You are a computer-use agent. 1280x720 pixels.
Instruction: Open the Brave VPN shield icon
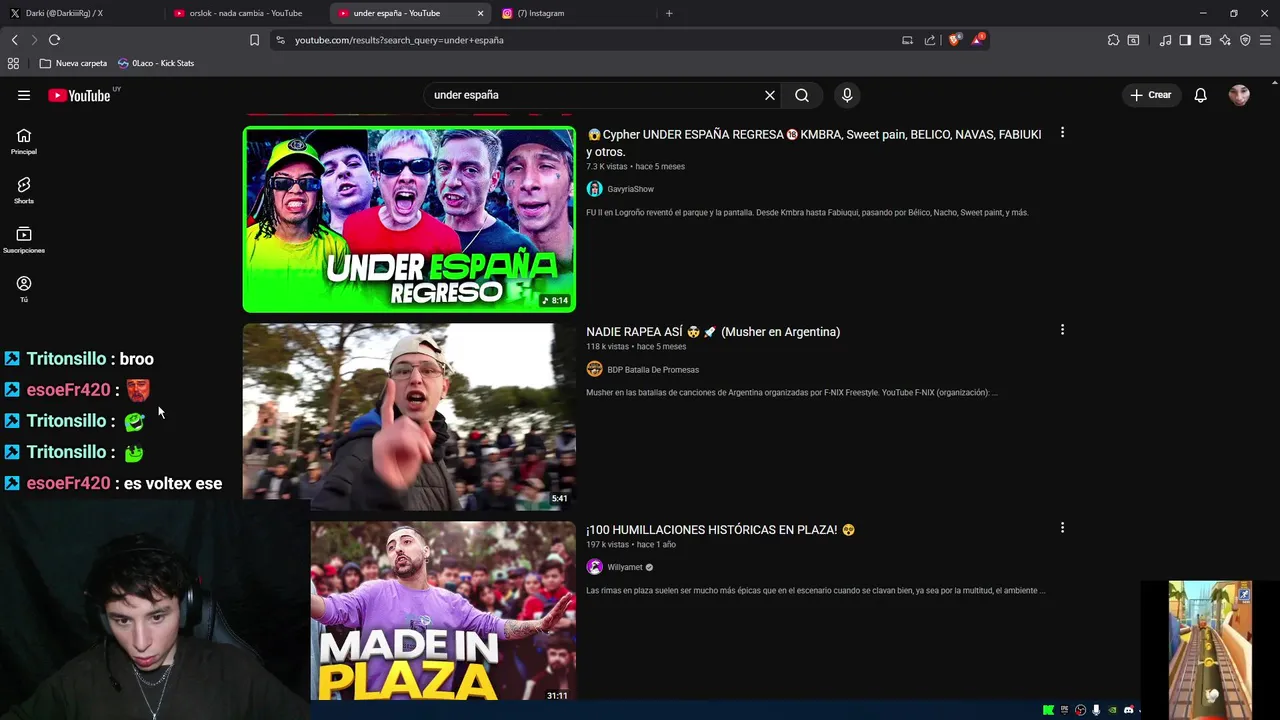(1245, 40)
